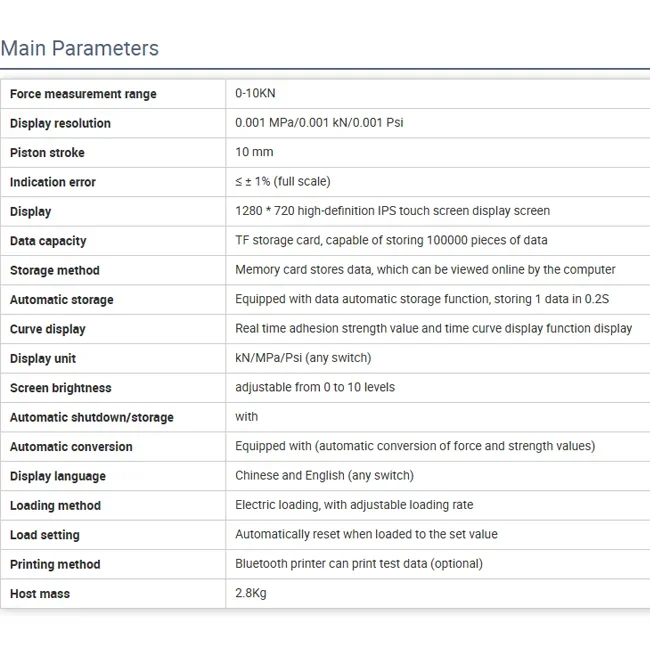650x650 pixels.
Task: Click the Automatic conversion row label
Action: coord(71,447)
